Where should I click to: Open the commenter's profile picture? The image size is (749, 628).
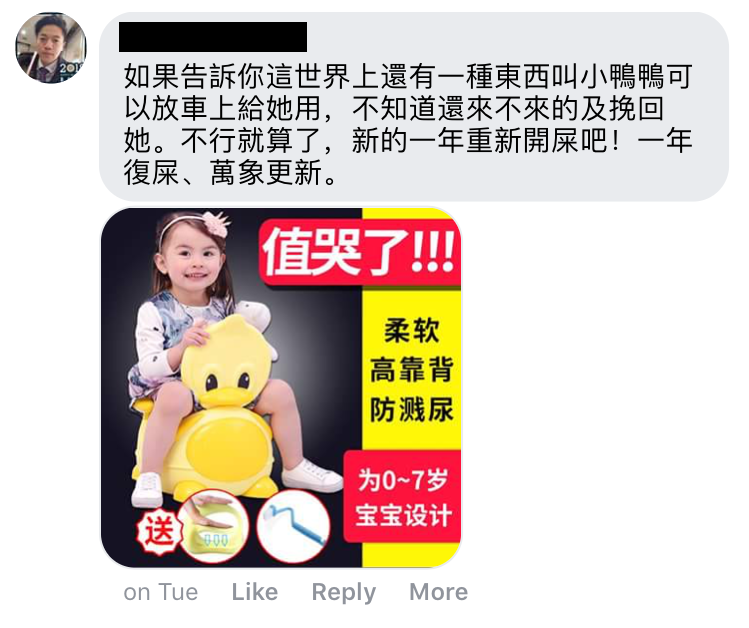(51, 48)
